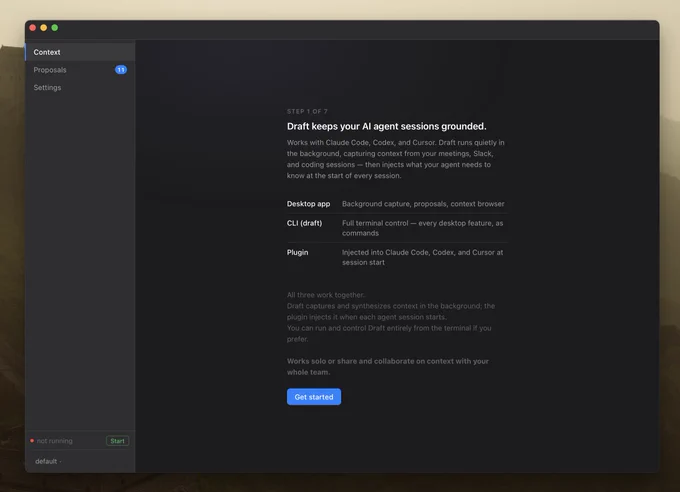Image resolution: width=680 pixels, height=492 pixels.
Task: Maximize the window with green button
Action: (55, 28)
